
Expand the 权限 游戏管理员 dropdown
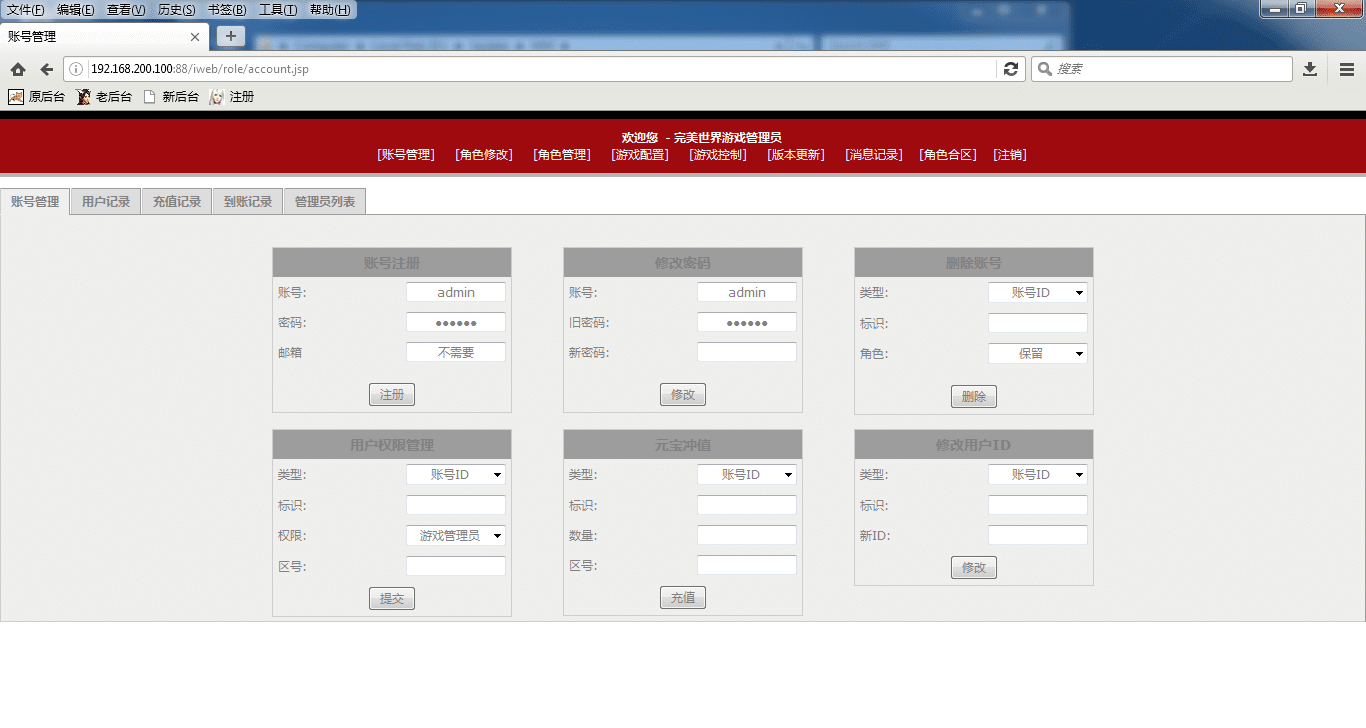(x=455, y=536)
